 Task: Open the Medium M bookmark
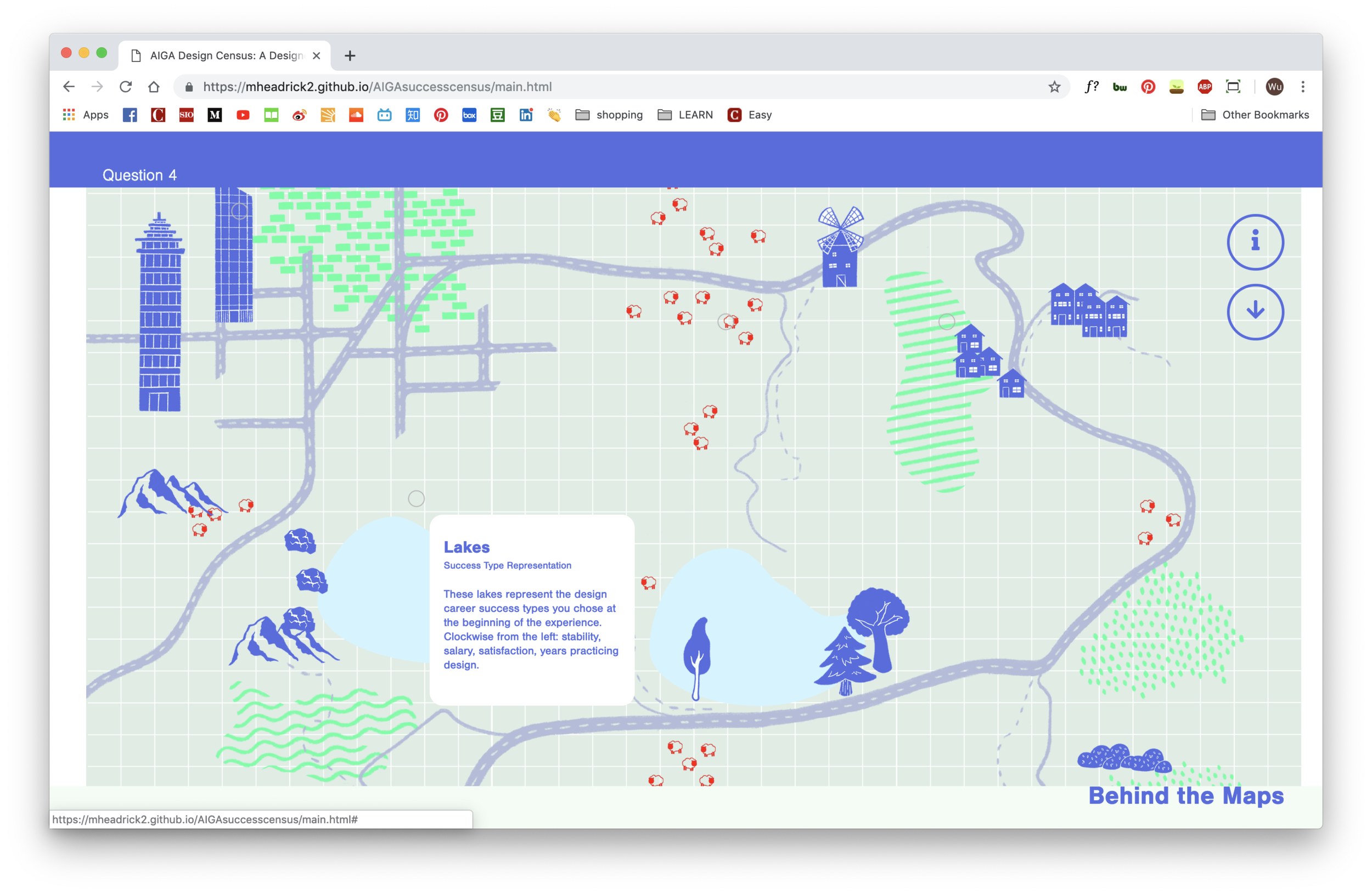pos(215,115)
